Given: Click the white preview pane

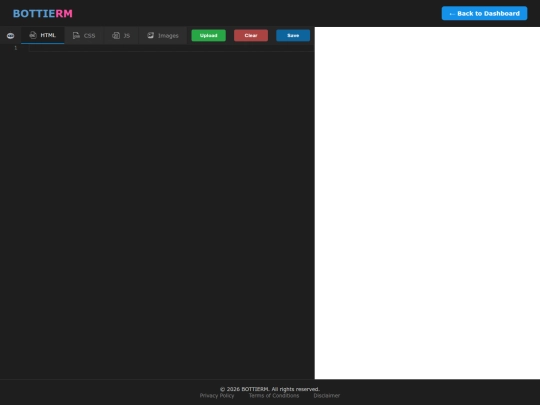Looking at the screenshot, I should pos(427,203).
